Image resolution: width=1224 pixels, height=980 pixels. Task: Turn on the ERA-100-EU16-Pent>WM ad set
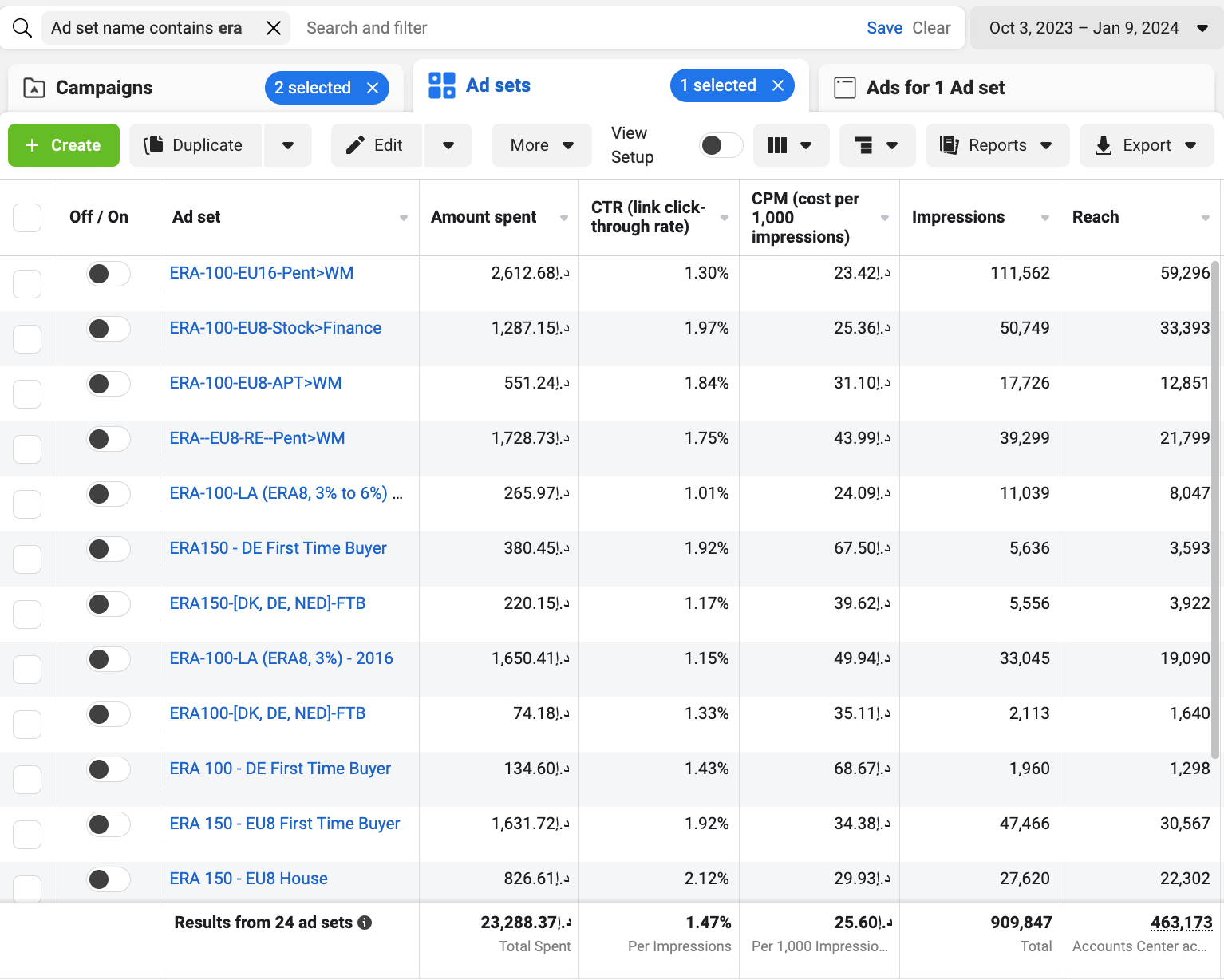click(x=108, y=274)
